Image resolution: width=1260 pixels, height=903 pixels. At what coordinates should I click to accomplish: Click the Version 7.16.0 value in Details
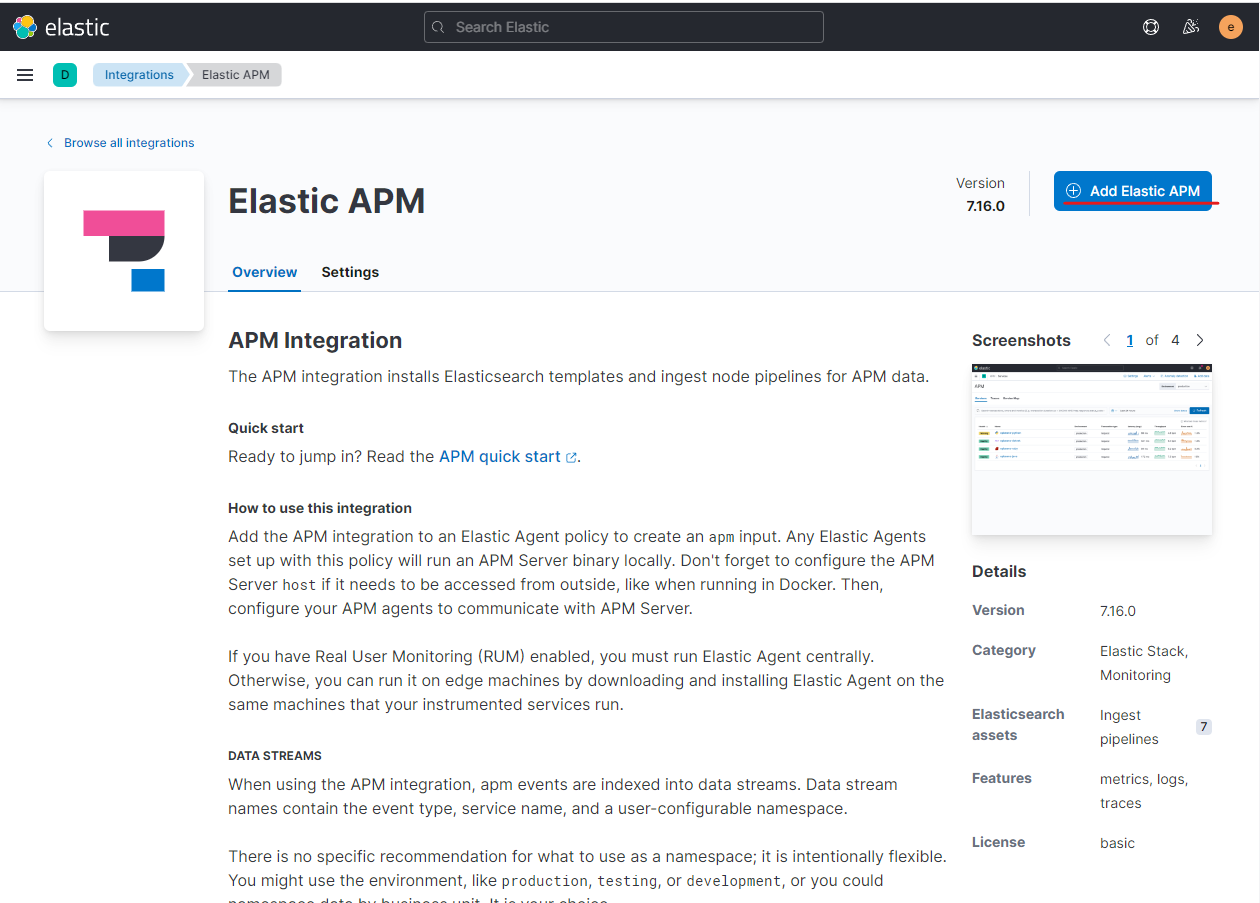coord(1118,611)
